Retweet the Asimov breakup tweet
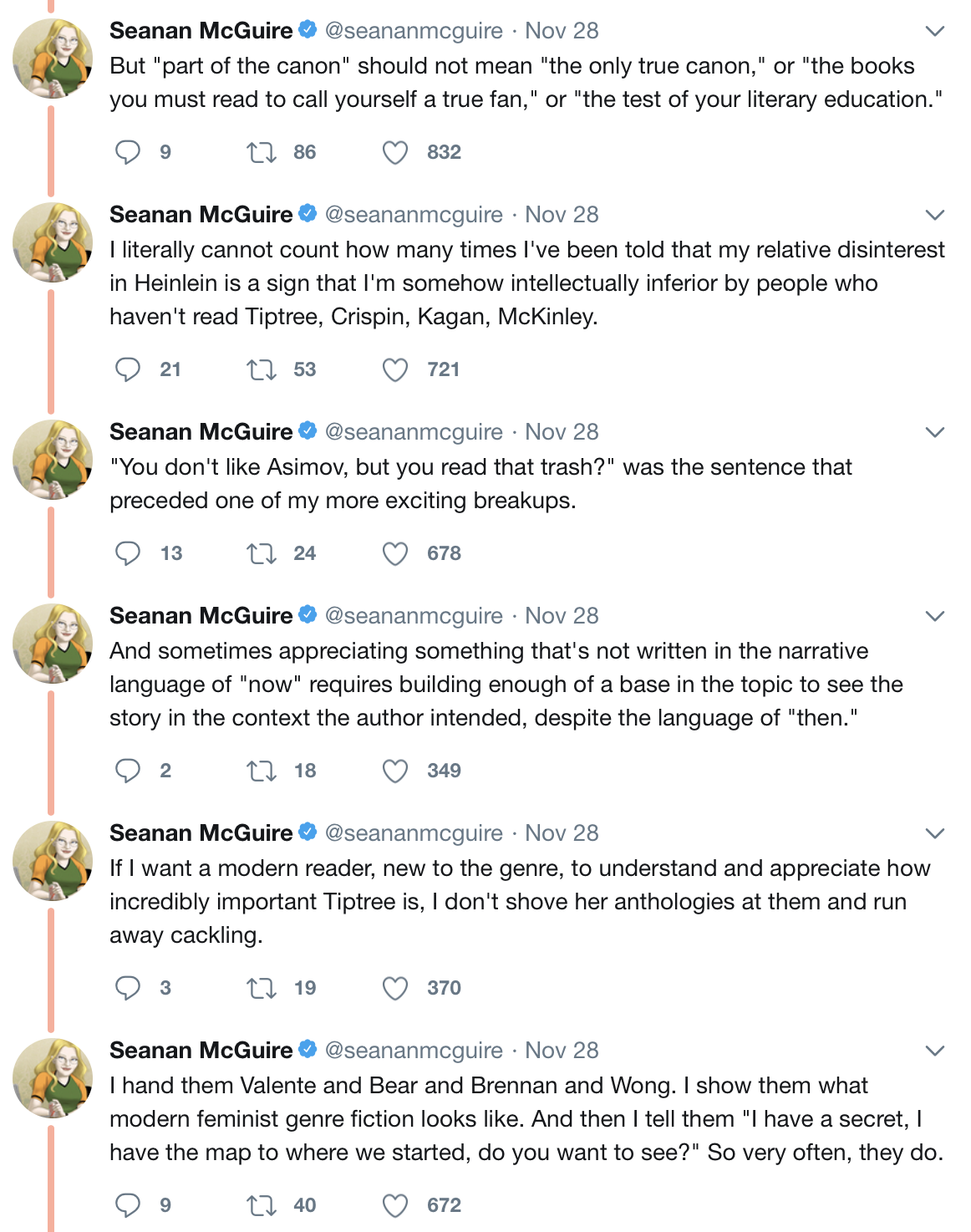 click(262, 553)
